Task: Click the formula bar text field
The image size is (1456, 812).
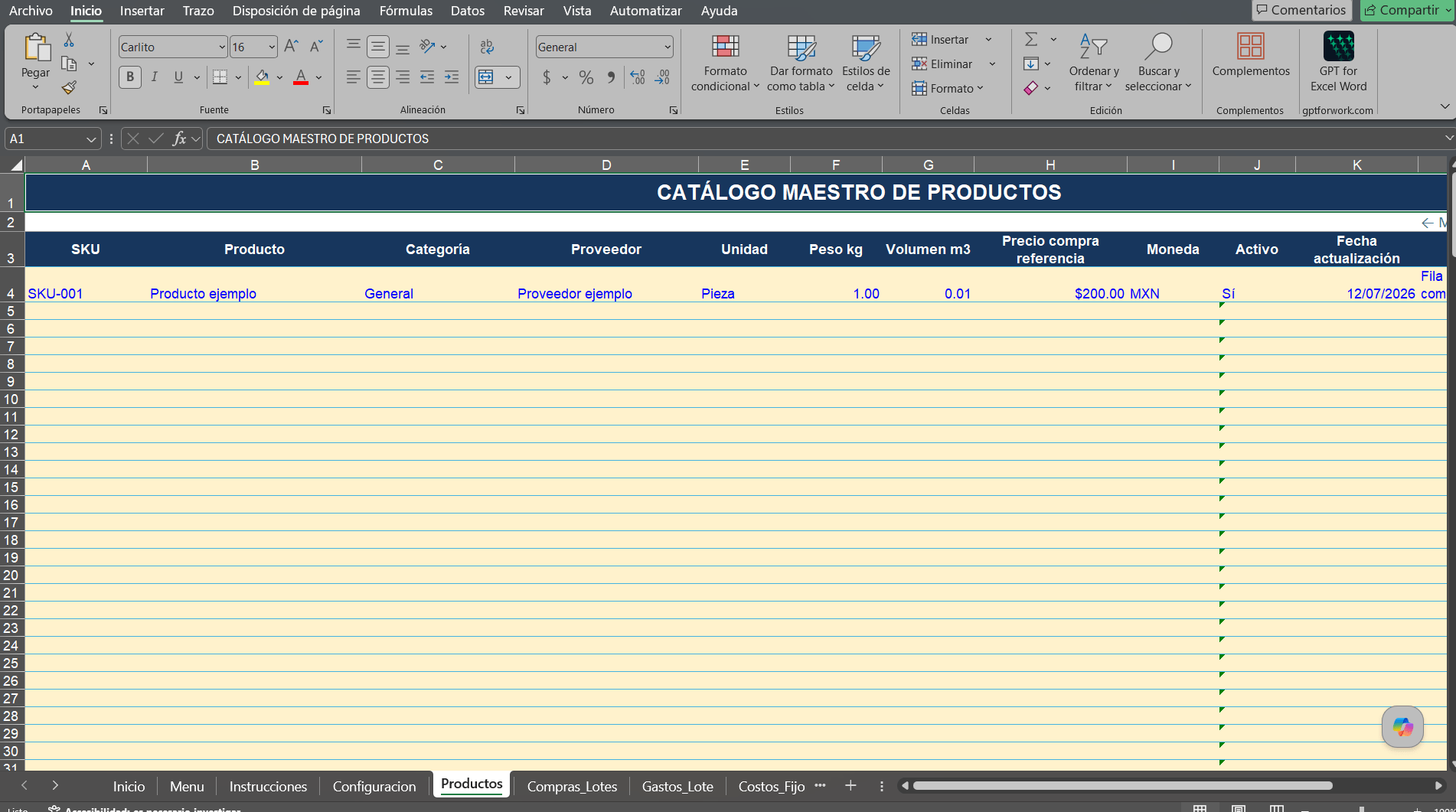Action: [x=825, y=139]
